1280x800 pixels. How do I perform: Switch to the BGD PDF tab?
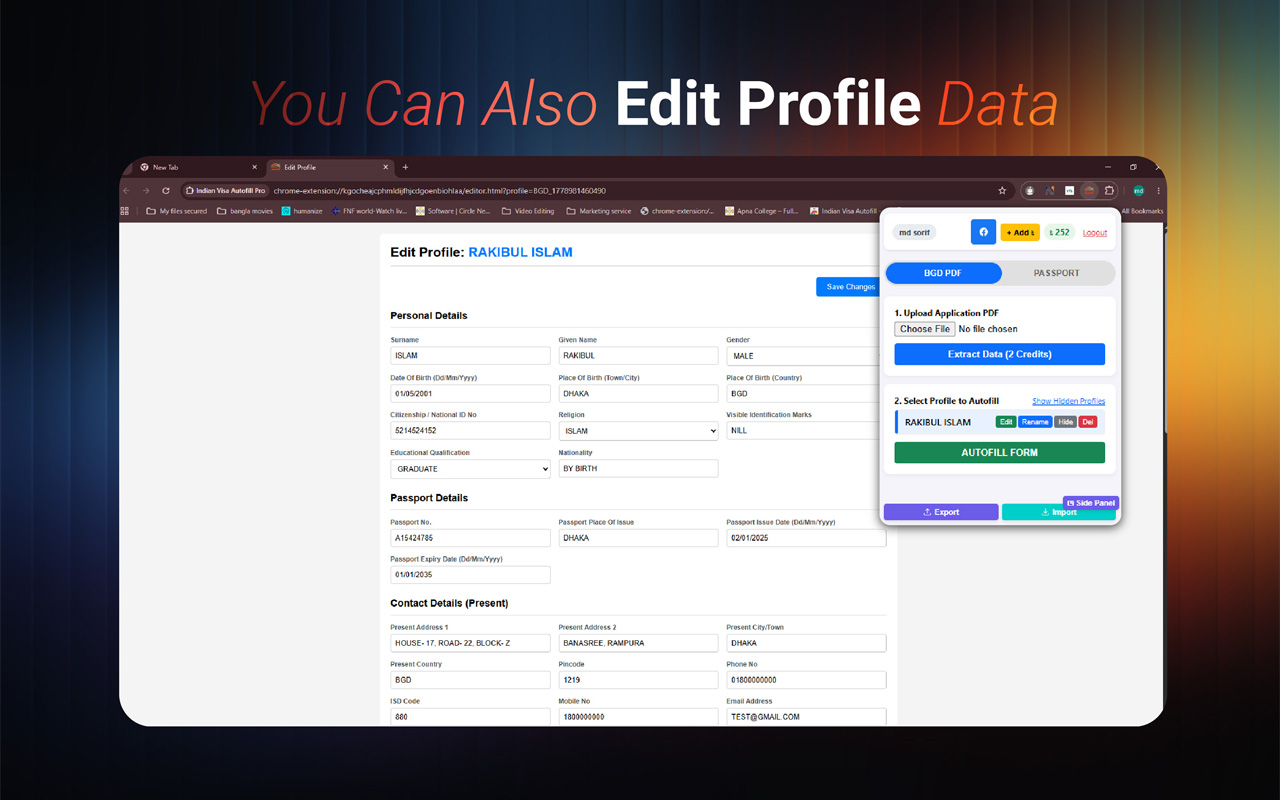pos(943,273)
